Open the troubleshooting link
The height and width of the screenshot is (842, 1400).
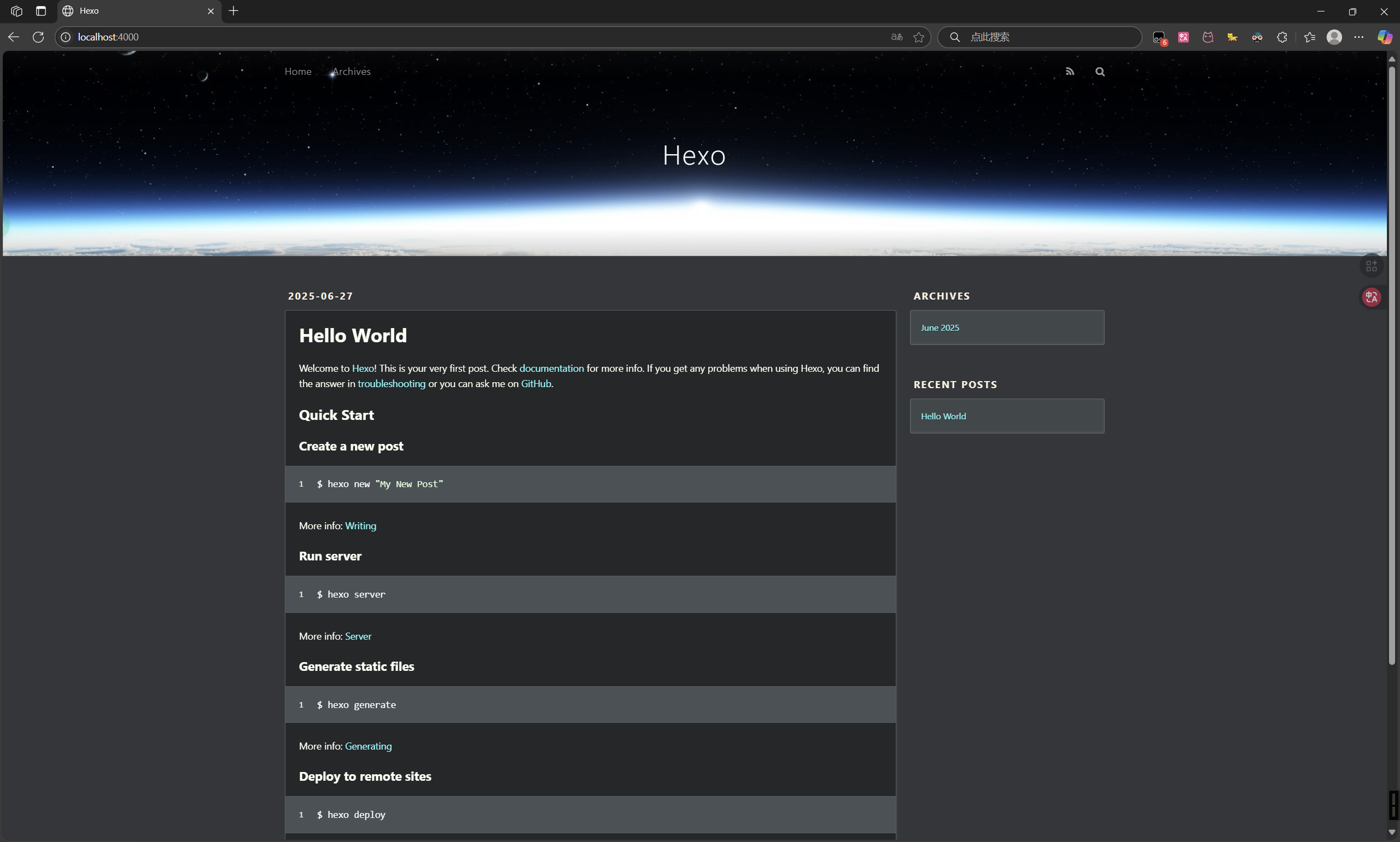(391, 384)
